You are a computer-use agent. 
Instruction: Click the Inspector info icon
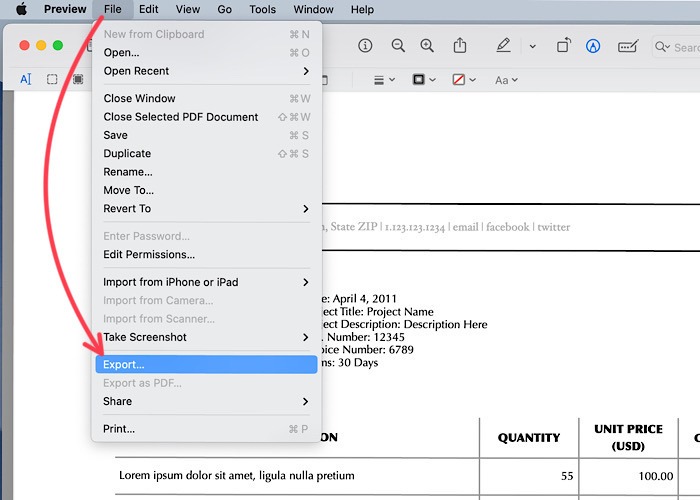coord(365,46)
